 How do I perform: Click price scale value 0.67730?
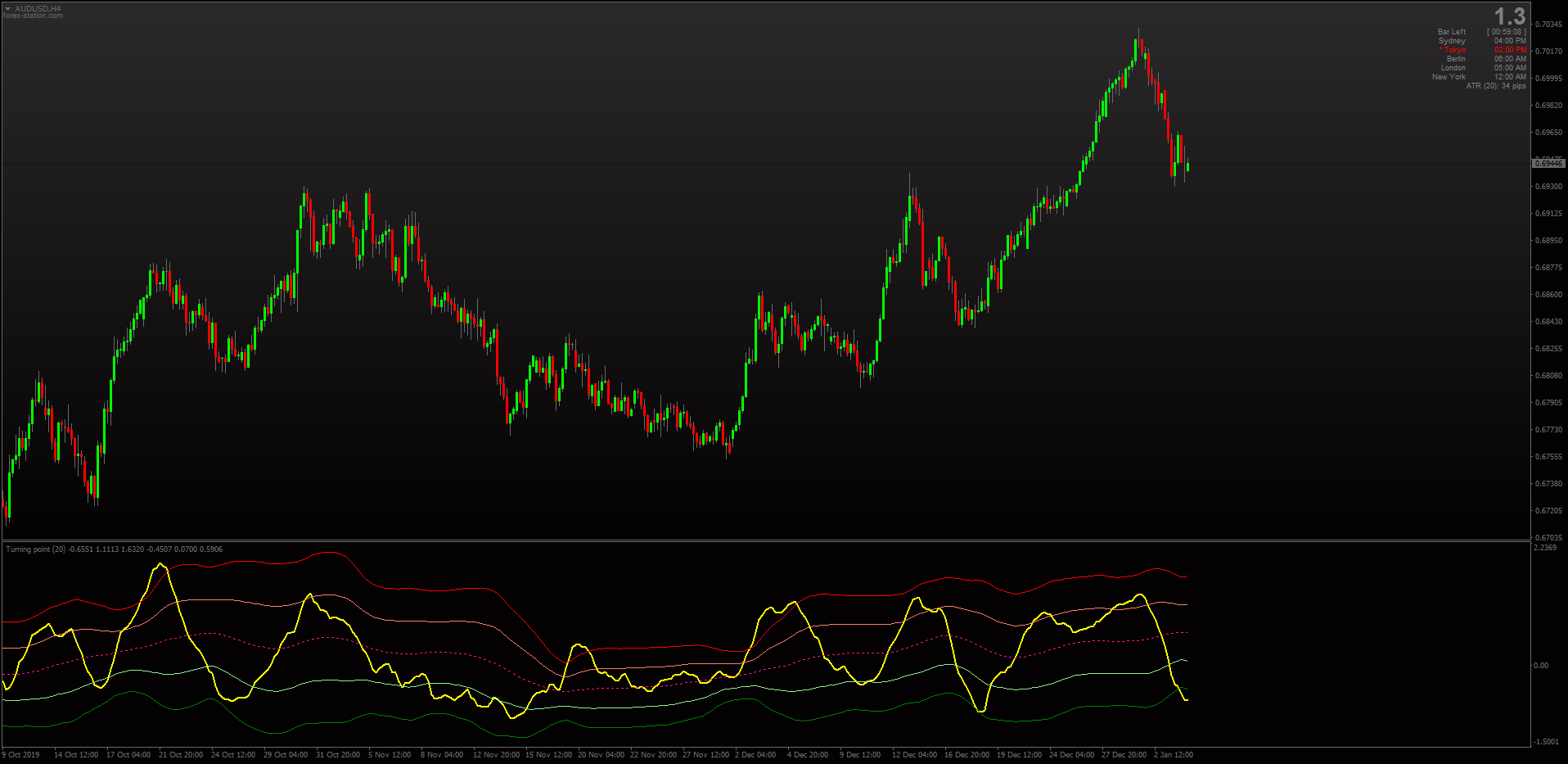pyautogui.click(x=1549, y=430)
